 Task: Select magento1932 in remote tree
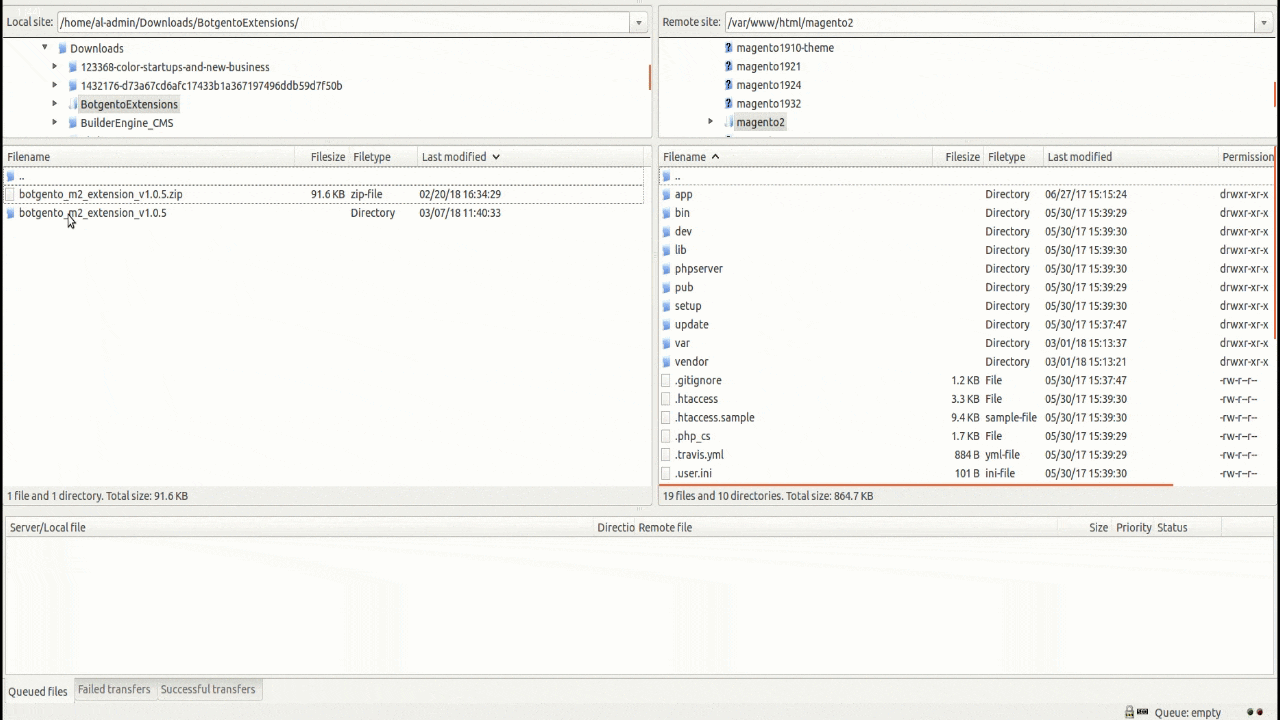pyautogui.click(x=768, y=104)
